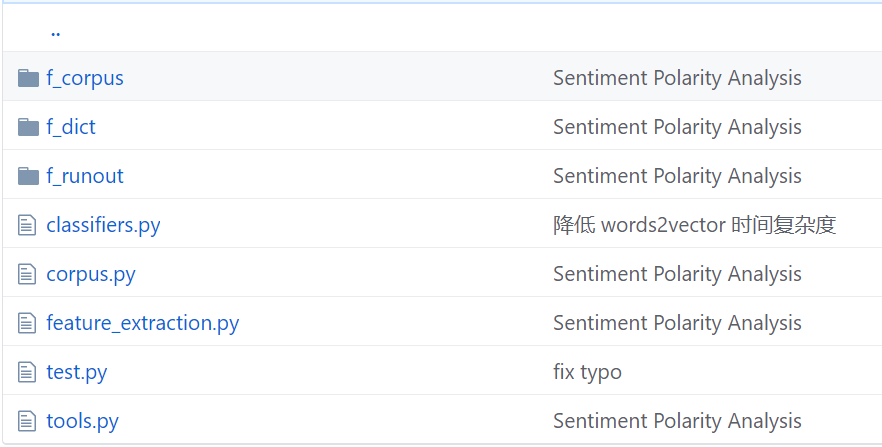Open the classifiers.py file

[103, 225]
